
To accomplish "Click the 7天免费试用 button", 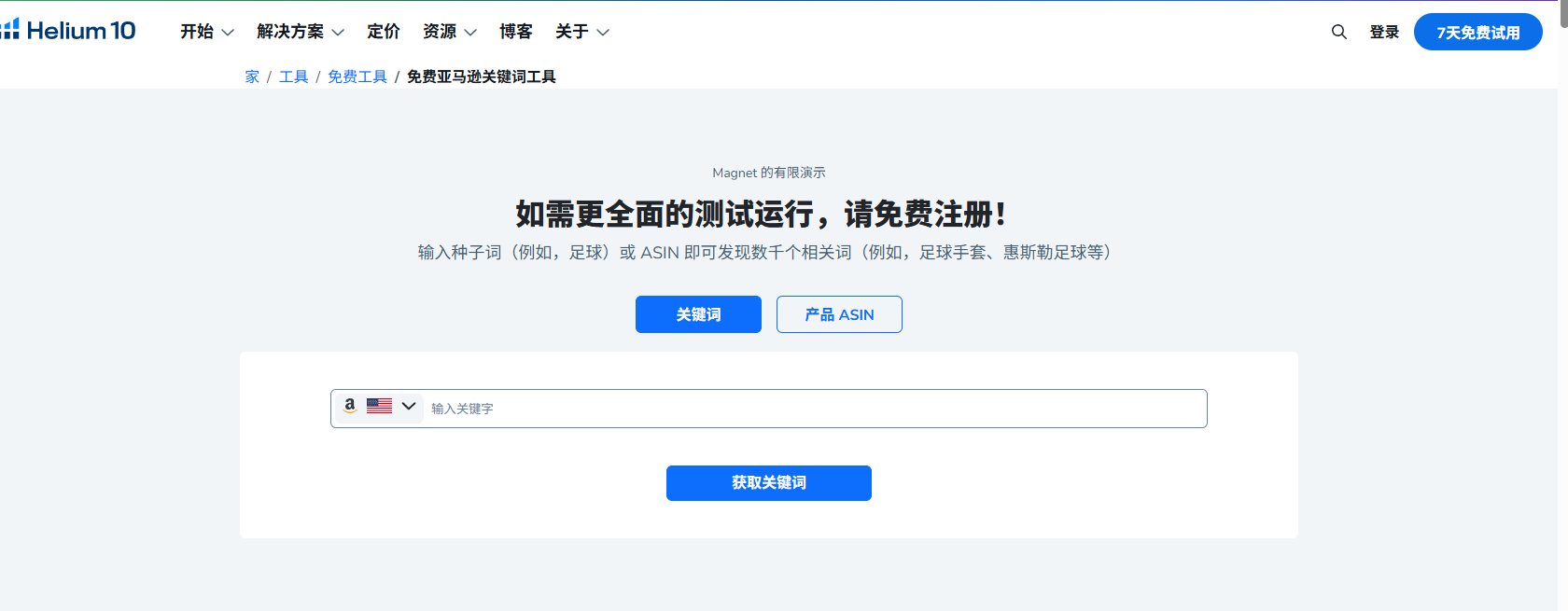I will click(x=1478, y=32).
